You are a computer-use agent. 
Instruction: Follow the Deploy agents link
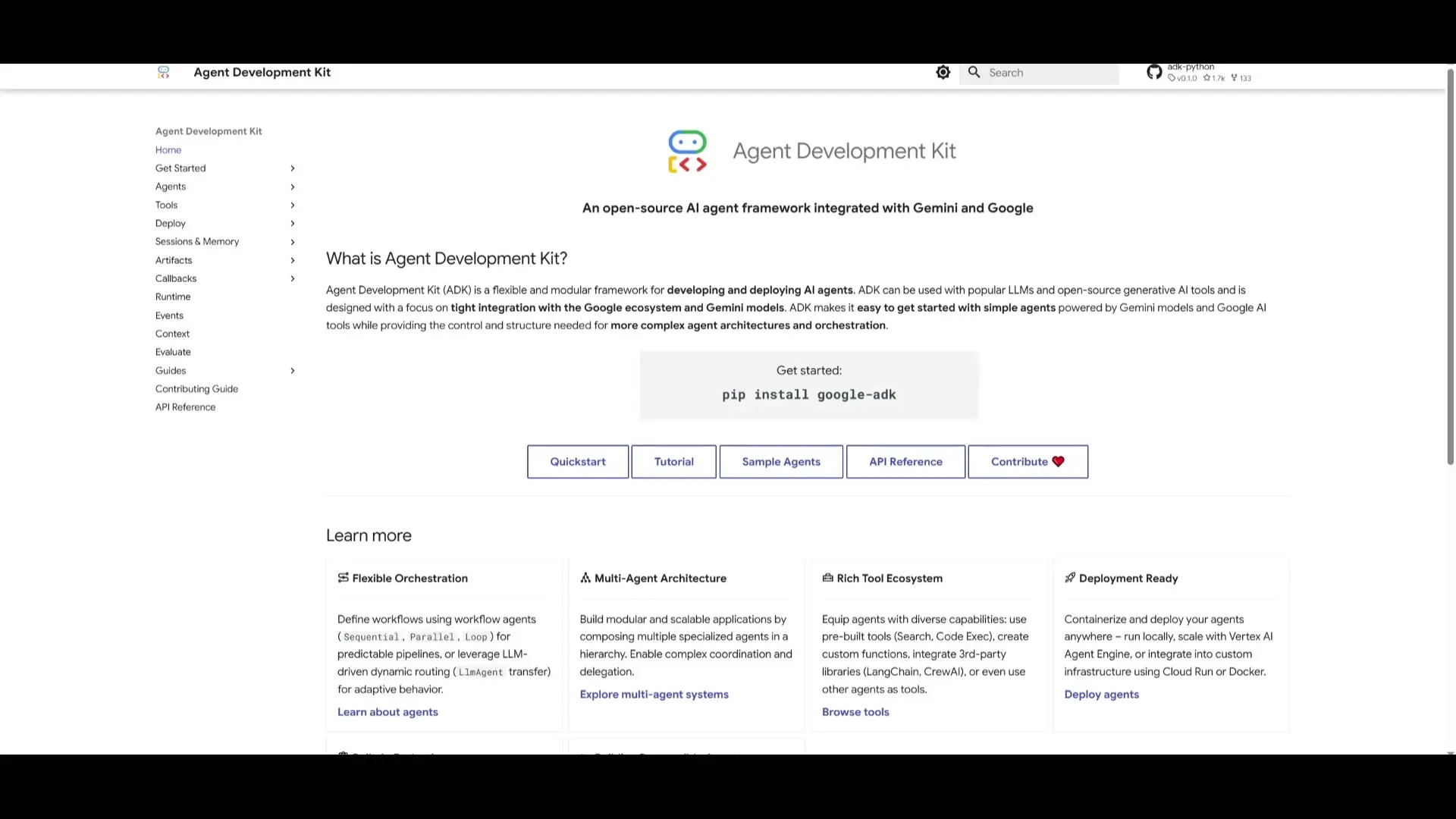tap(1101, 695)
